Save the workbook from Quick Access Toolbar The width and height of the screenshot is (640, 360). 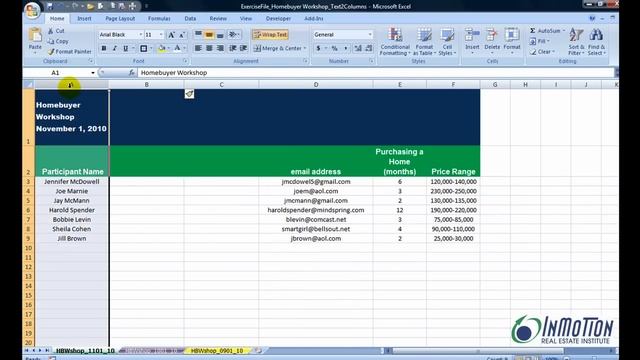pyautogui.click(x=50, y=6)
